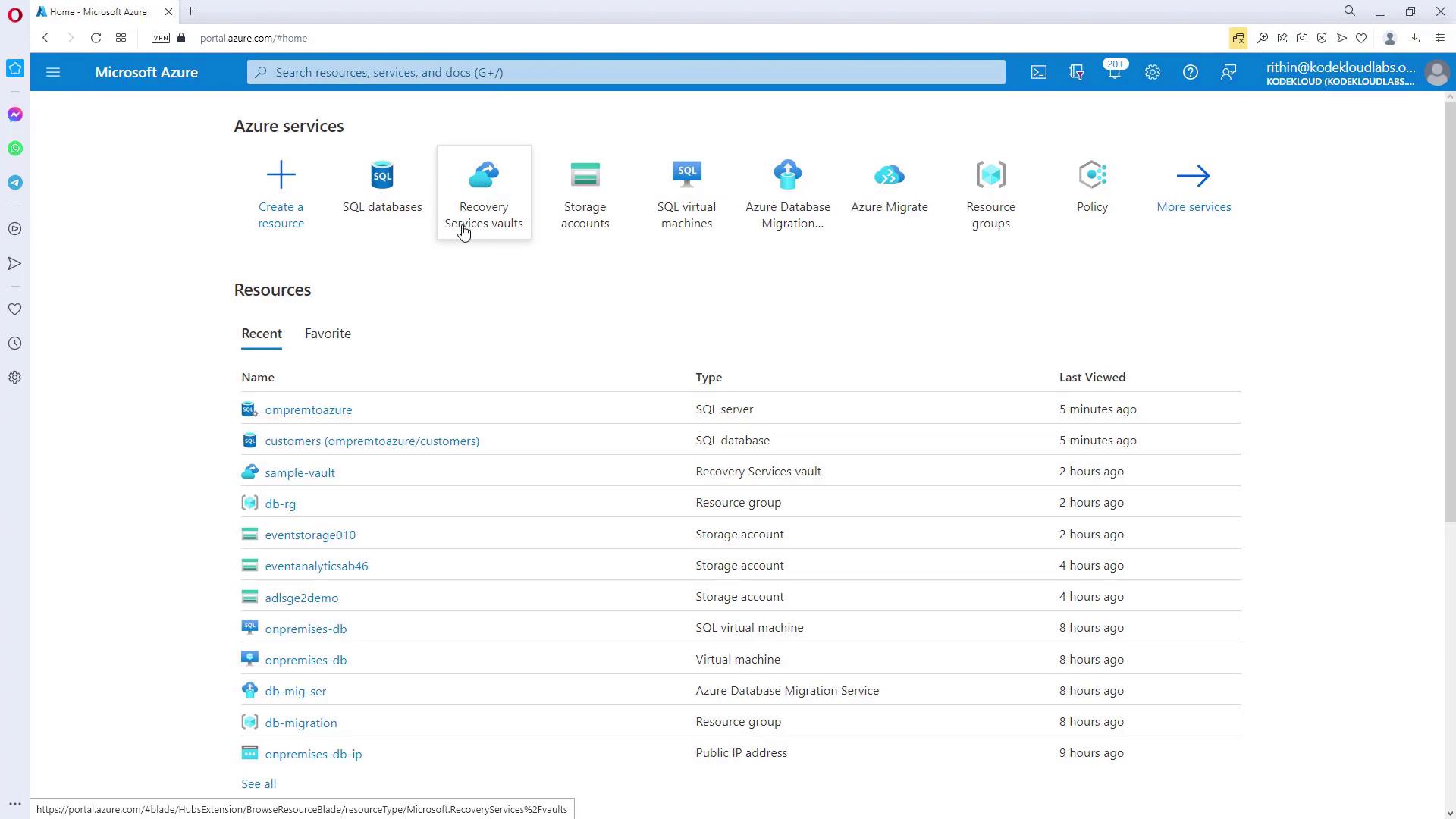Expand More services arrow
This screenshot has height=819, width=1456.
(1193, 177)
